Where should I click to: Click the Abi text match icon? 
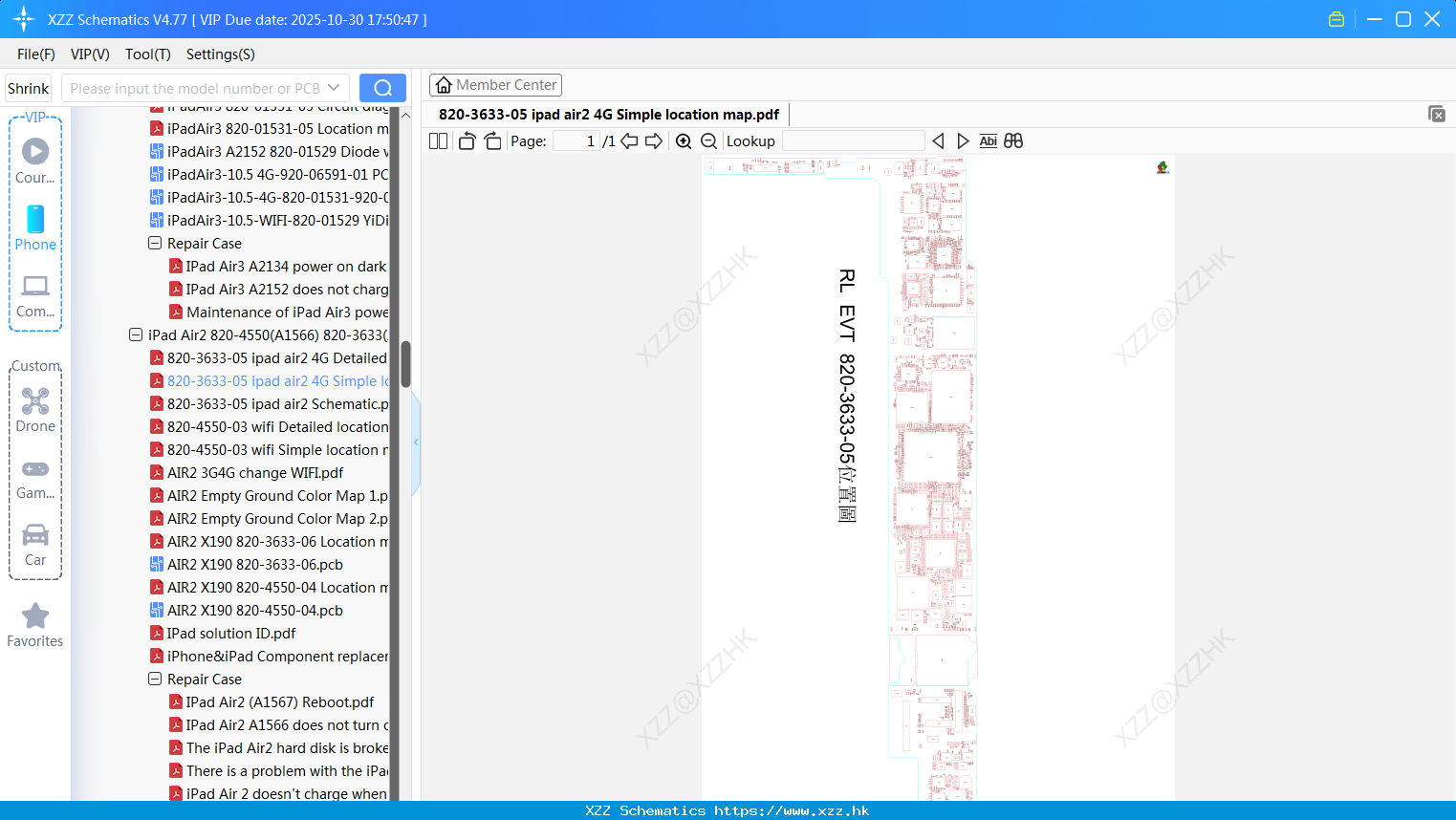pyautogui.click(x=988, y=141)
